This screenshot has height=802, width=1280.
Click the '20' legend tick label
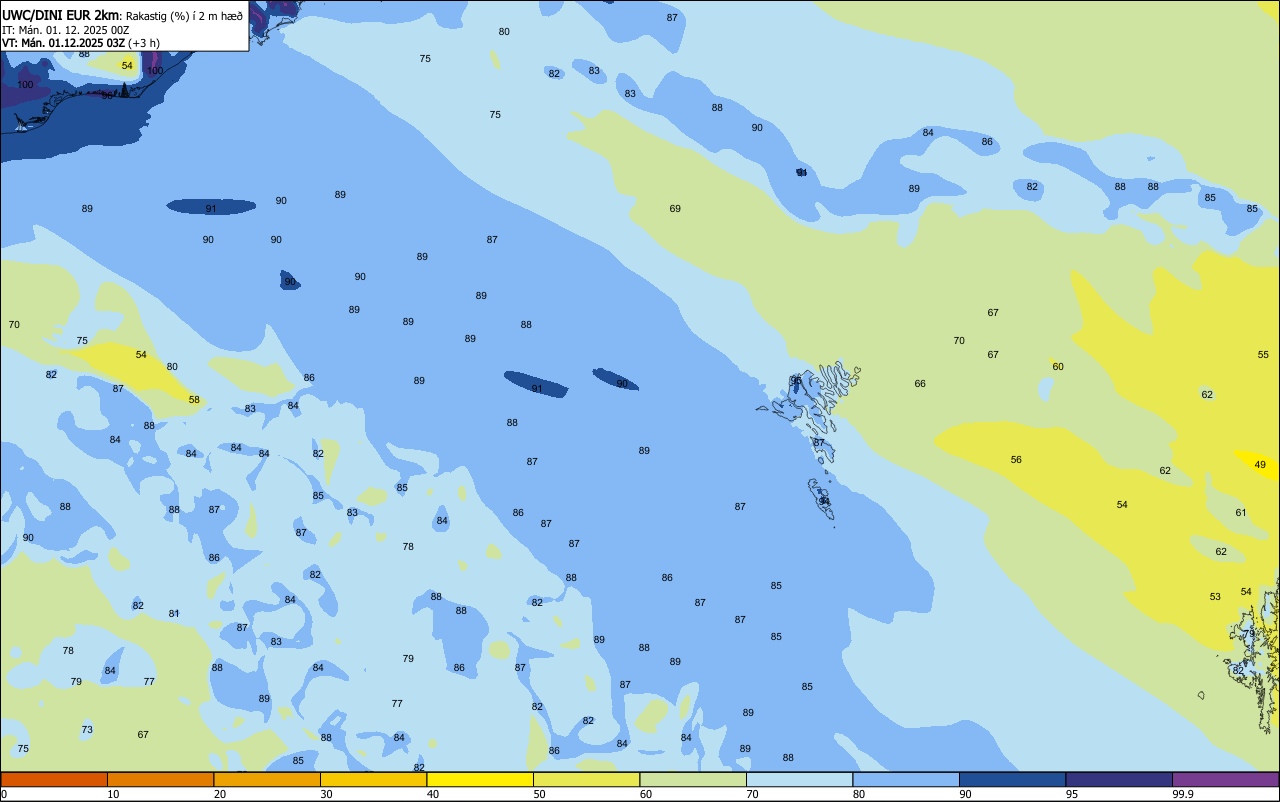coord(220,794)
